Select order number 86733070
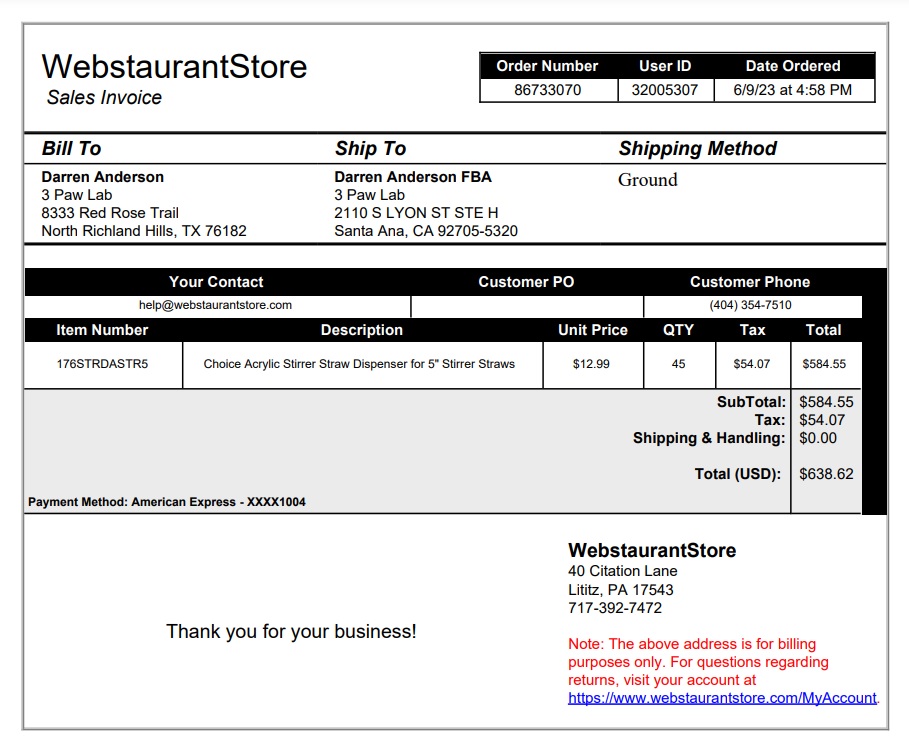This screenshot has height=746, width=909. (x=548, y=90)
